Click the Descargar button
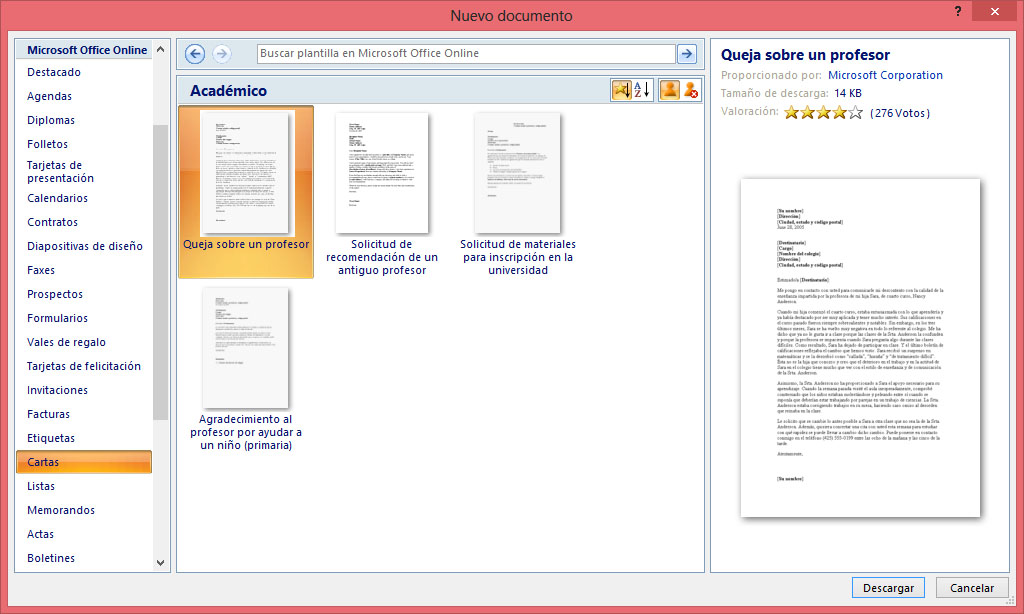1024x614 pixels. click(888, 588)
